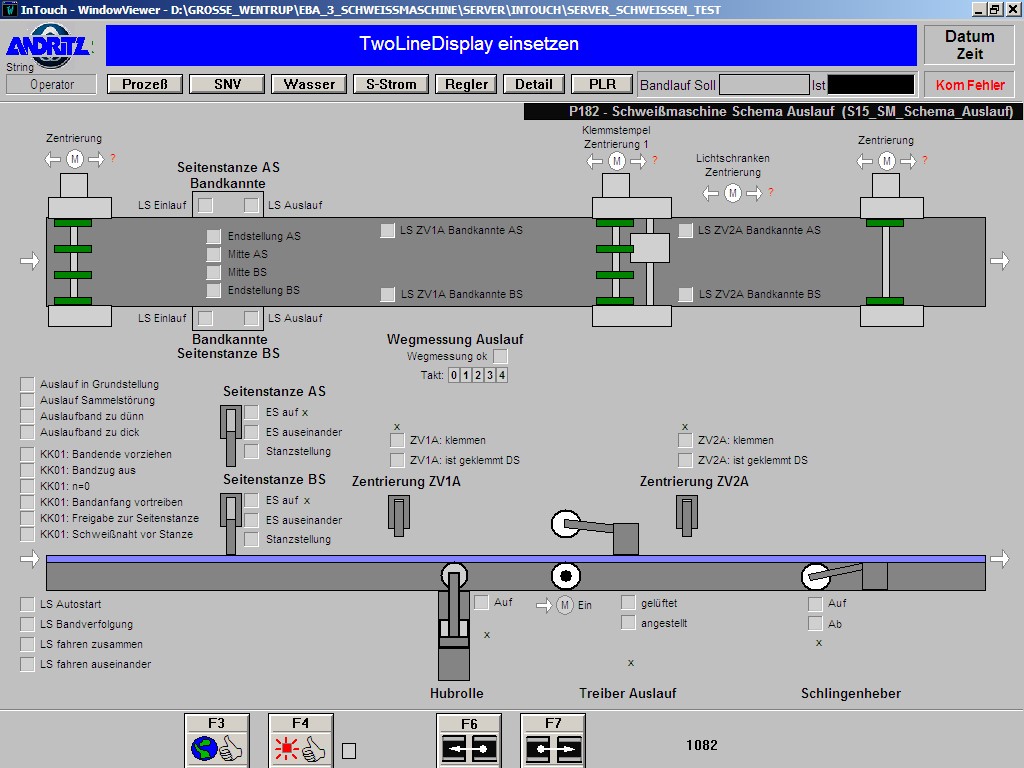Viewport: 1024px width, 768px height.
Task: Click Lichtschranken Zentrierung motor symbol
Action: click(x=733, y=193)
